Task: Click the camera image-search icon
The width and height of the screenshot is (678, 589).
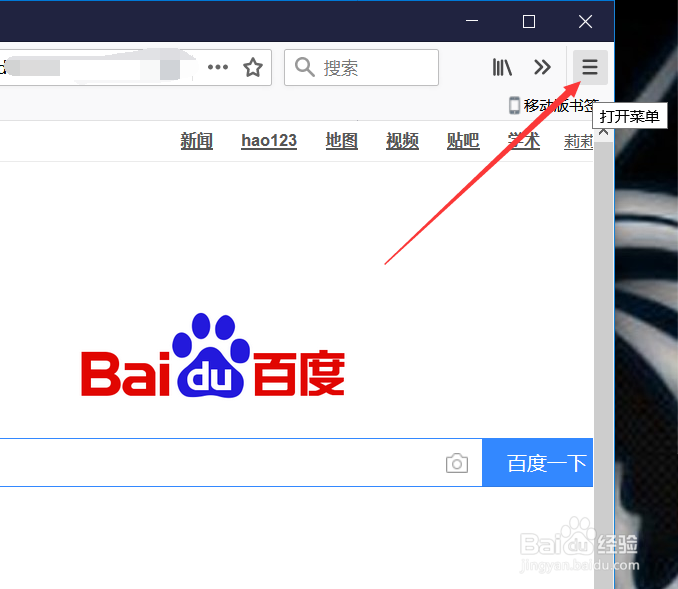Action: click(x=457, y=463)
